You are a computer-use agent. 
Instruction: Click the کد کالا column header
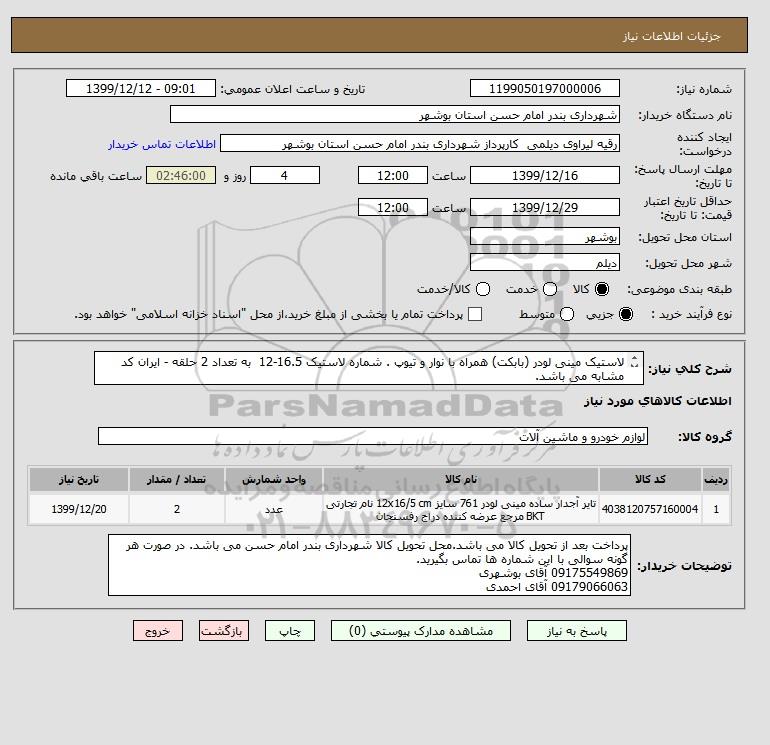[x=650, y=479]
